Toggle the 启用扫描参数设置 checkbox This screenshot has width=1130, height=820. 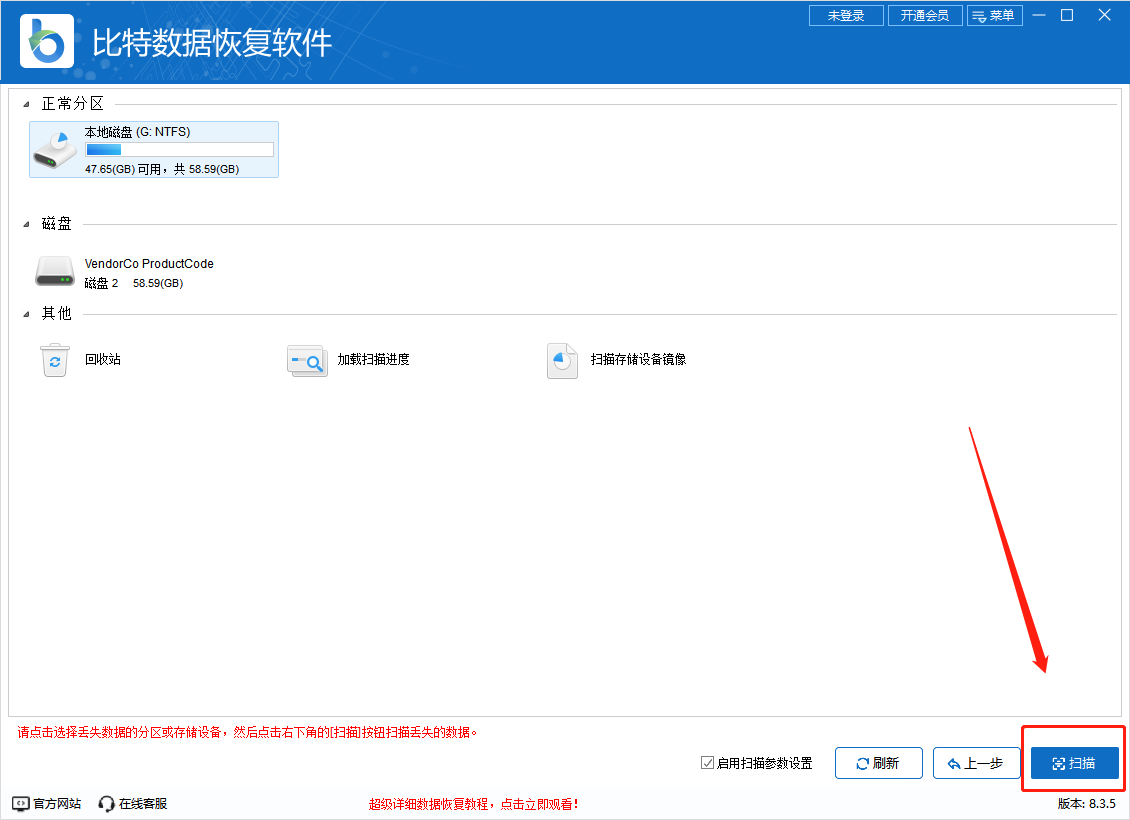tap(708, 762)
